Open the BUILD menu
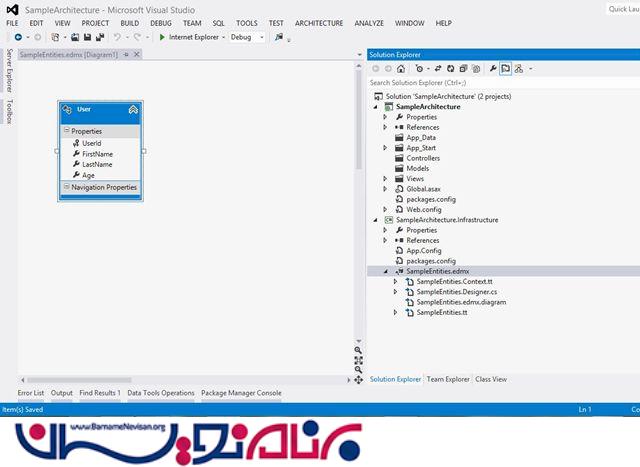640x467 pixels. [x=130, y=23]
